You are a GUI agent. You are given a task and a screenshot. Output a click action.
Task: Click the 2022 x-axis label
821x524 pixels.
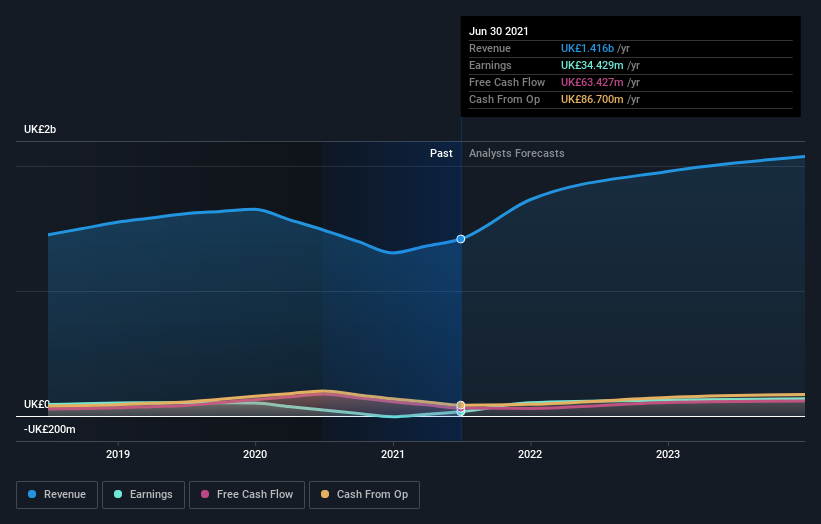[530, 454]
